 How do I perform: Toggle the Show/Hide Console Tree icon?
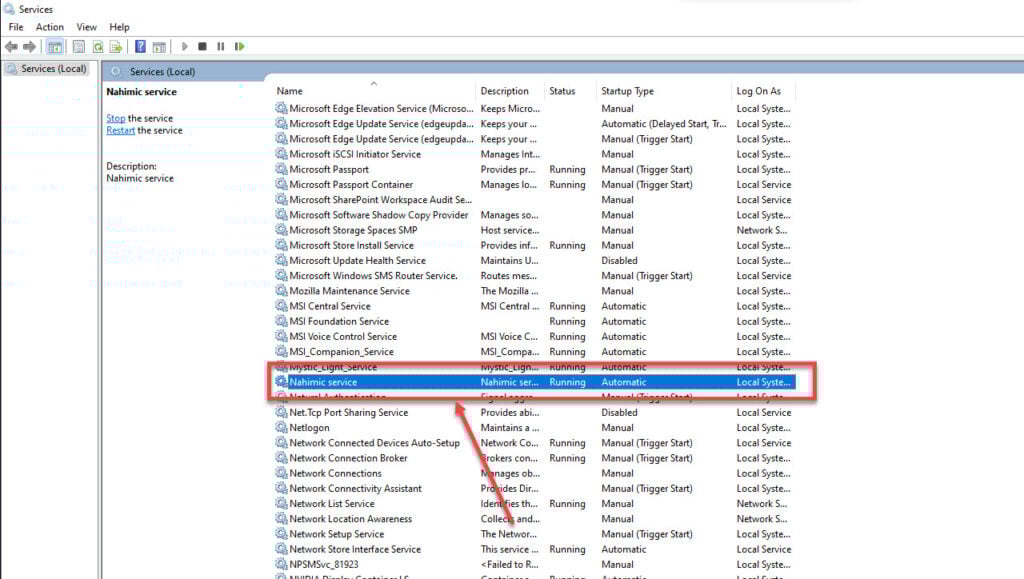coord(55,46)
